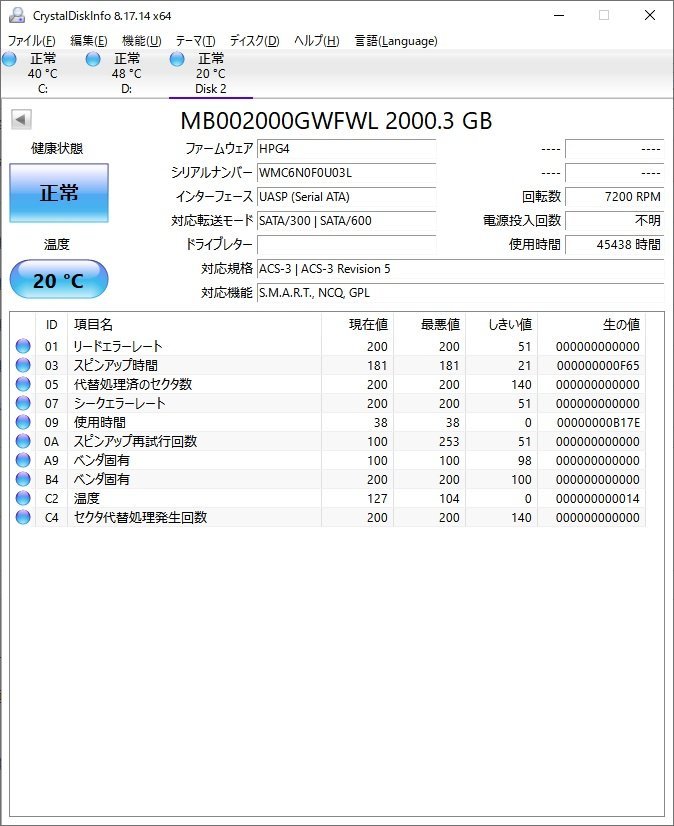
Task: Click raw value 000000000014
Action: point(598,498)
